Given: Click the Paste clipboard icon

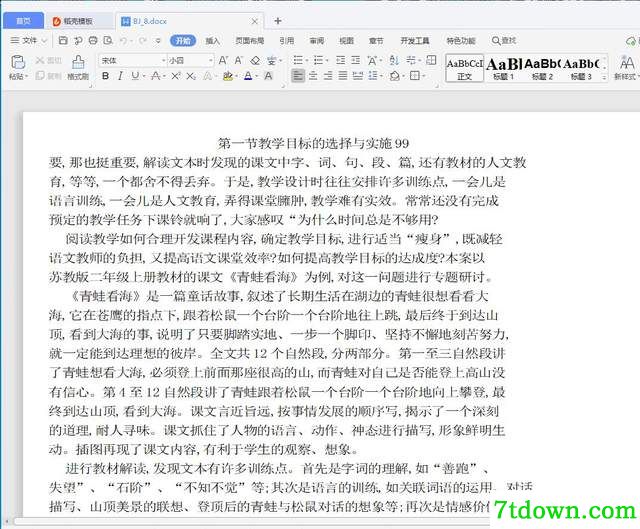Looking at the screenshot, I should tap(18, 62).
